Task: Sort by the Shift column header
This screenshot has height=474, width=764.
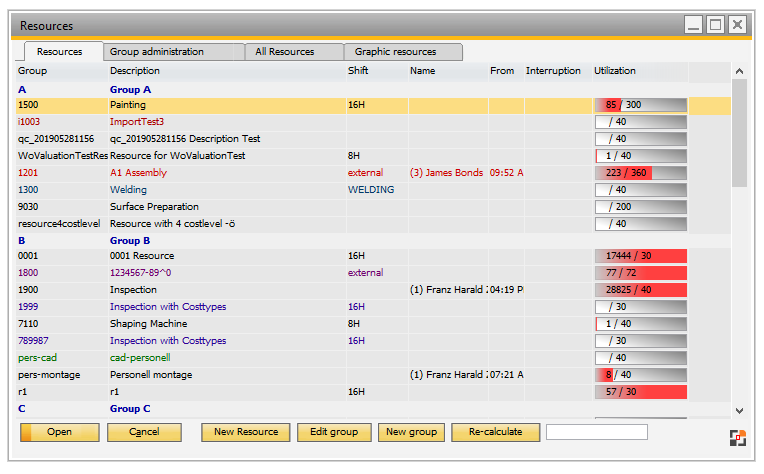Action: click(x=358, y=71)
